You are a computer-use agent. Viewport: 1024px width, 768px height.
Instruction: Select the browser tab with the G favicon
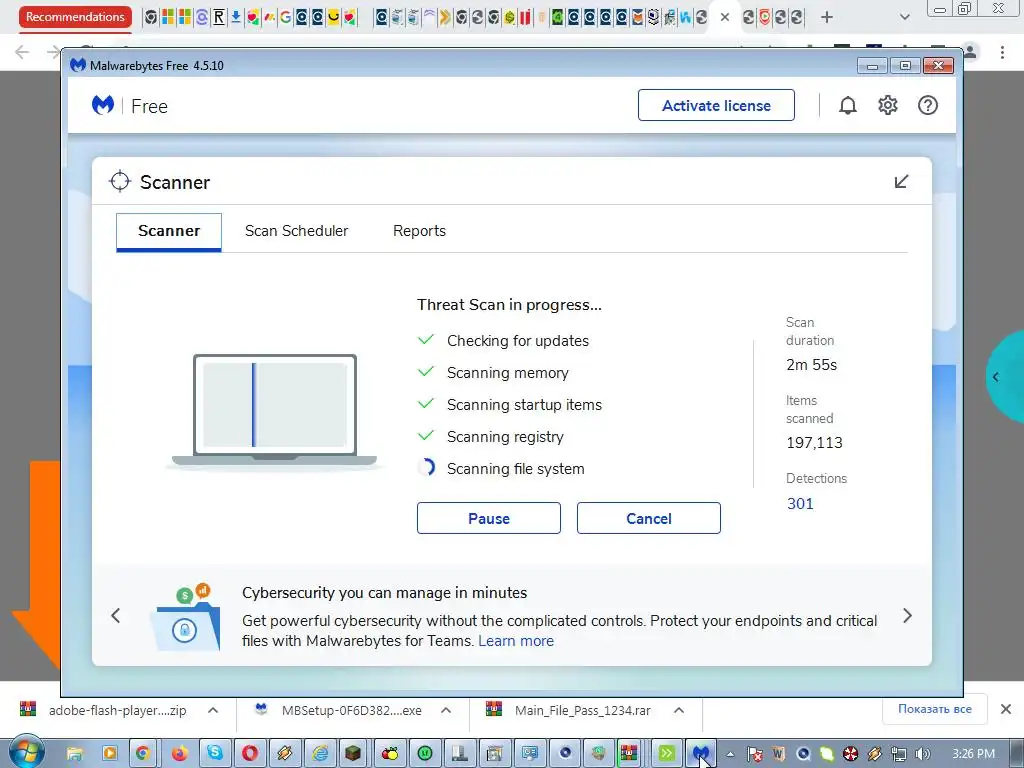[x=285, y=17]
